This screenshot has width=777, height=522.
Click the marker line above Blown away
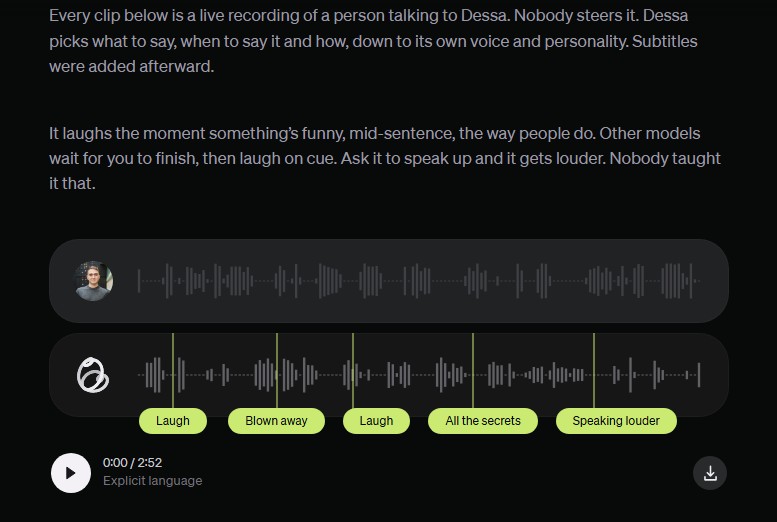[277, 370]
